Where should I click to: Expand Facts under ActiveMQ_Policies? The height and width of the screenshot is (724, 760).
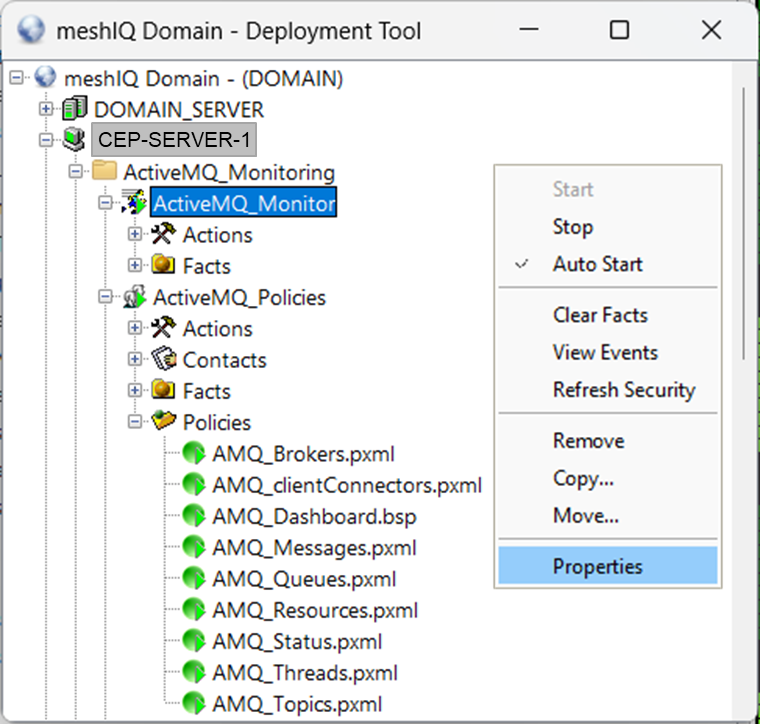point(135,390)
